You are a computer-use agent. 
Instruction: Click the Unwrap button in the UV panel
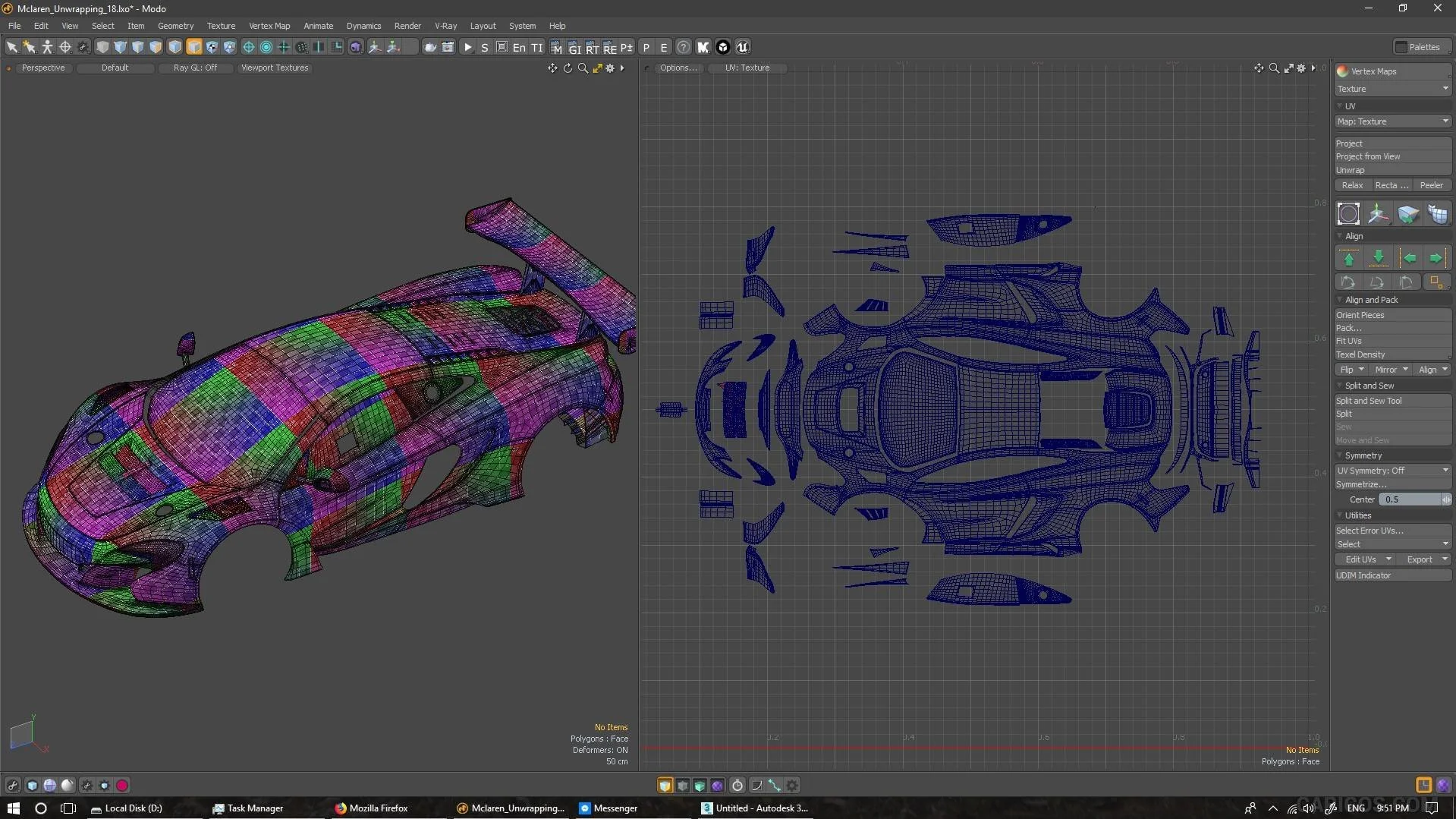[x=1351, y=170]
